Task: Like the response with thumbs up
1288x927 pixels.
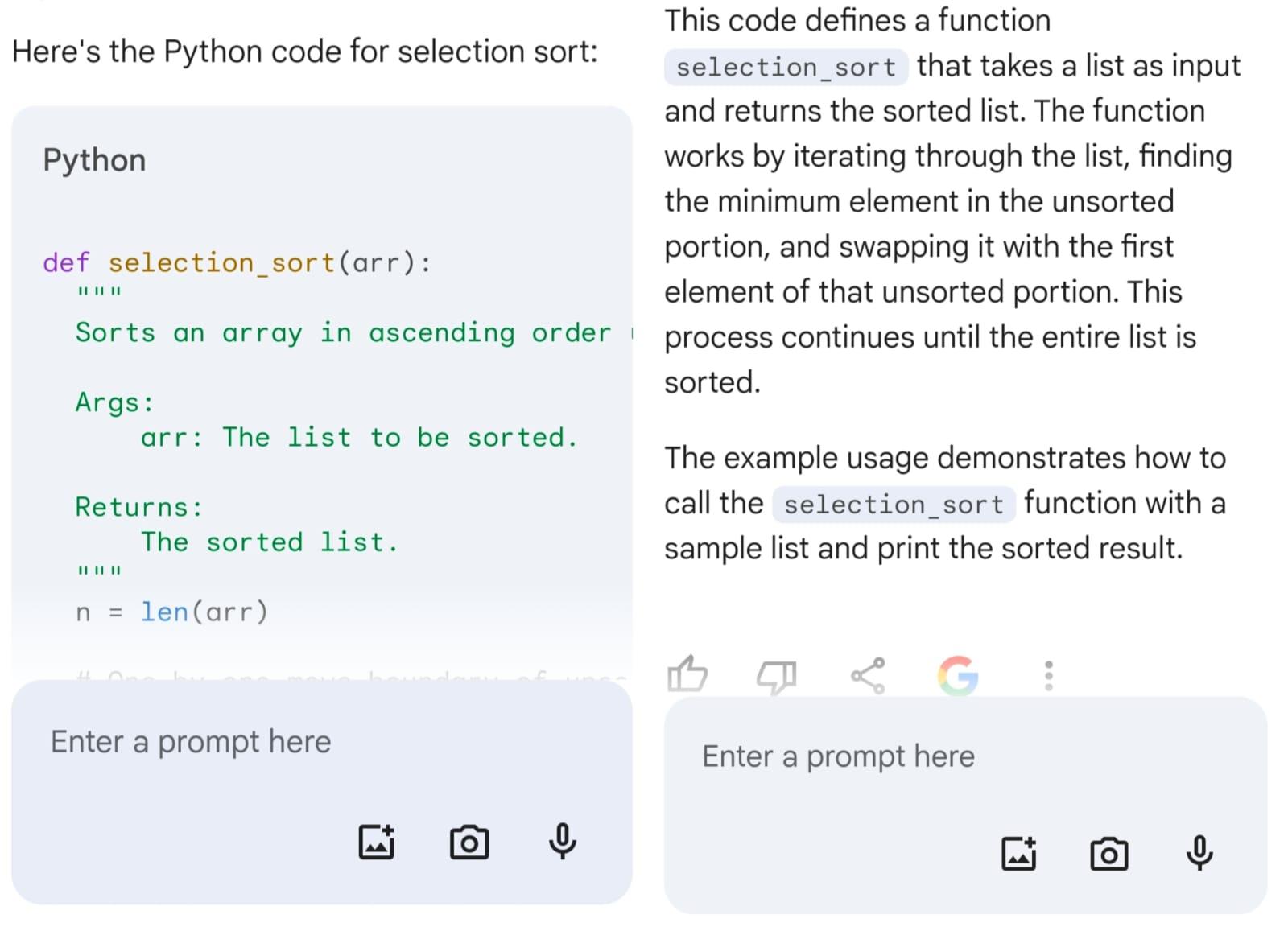Action: pos(687,674)
